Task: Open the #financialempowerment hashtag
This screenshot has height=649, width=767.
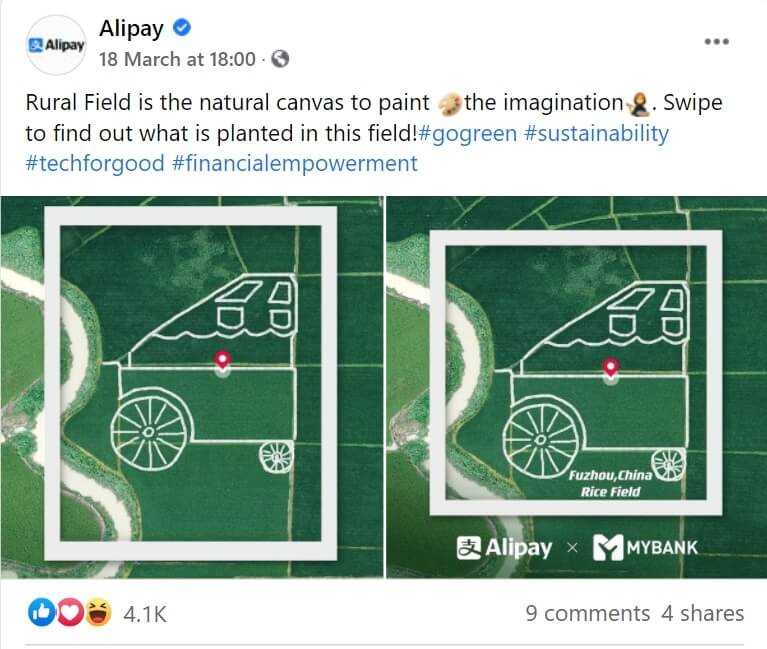Action: pos(295,163)
